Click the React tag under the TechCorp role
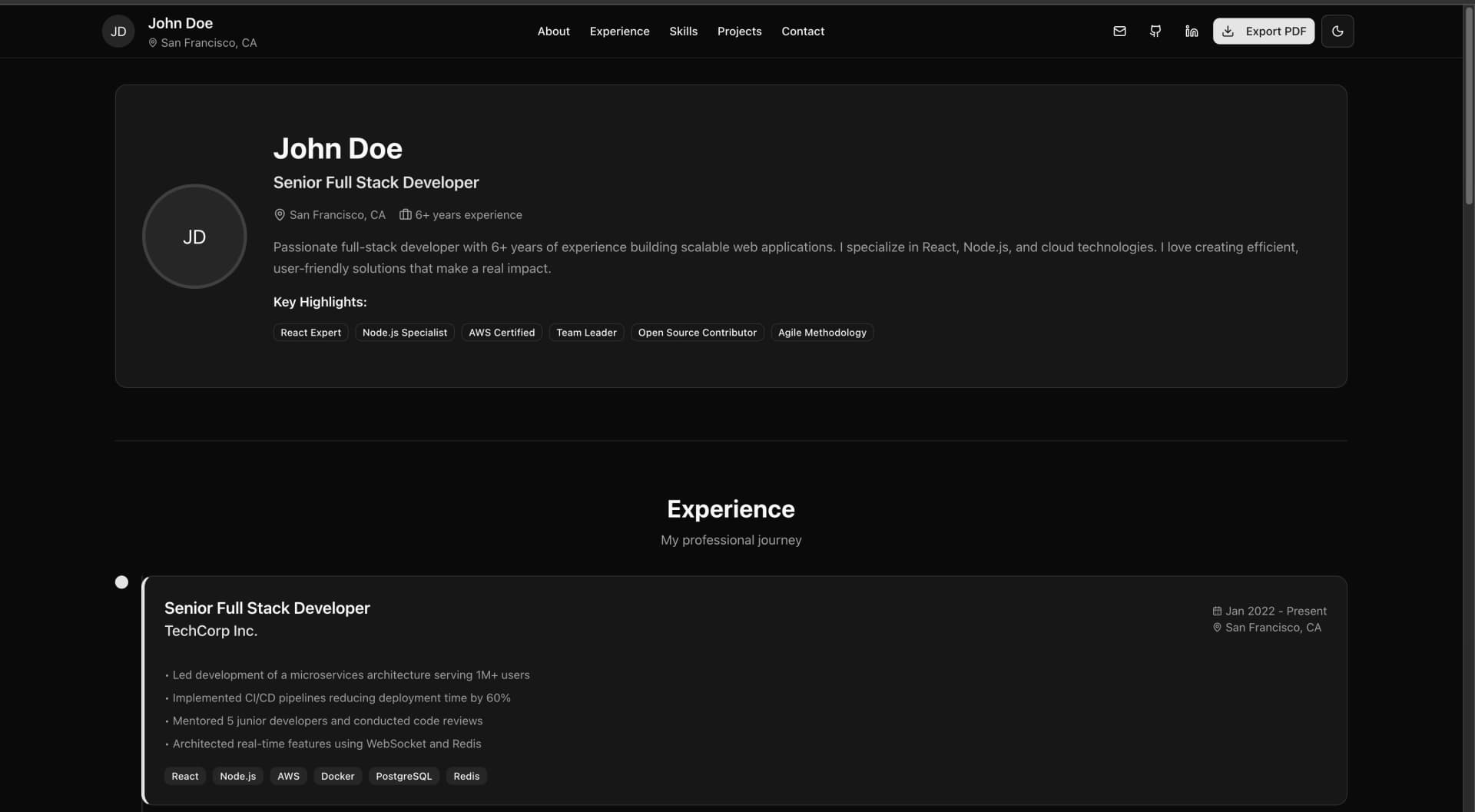 tap(184, 776)
